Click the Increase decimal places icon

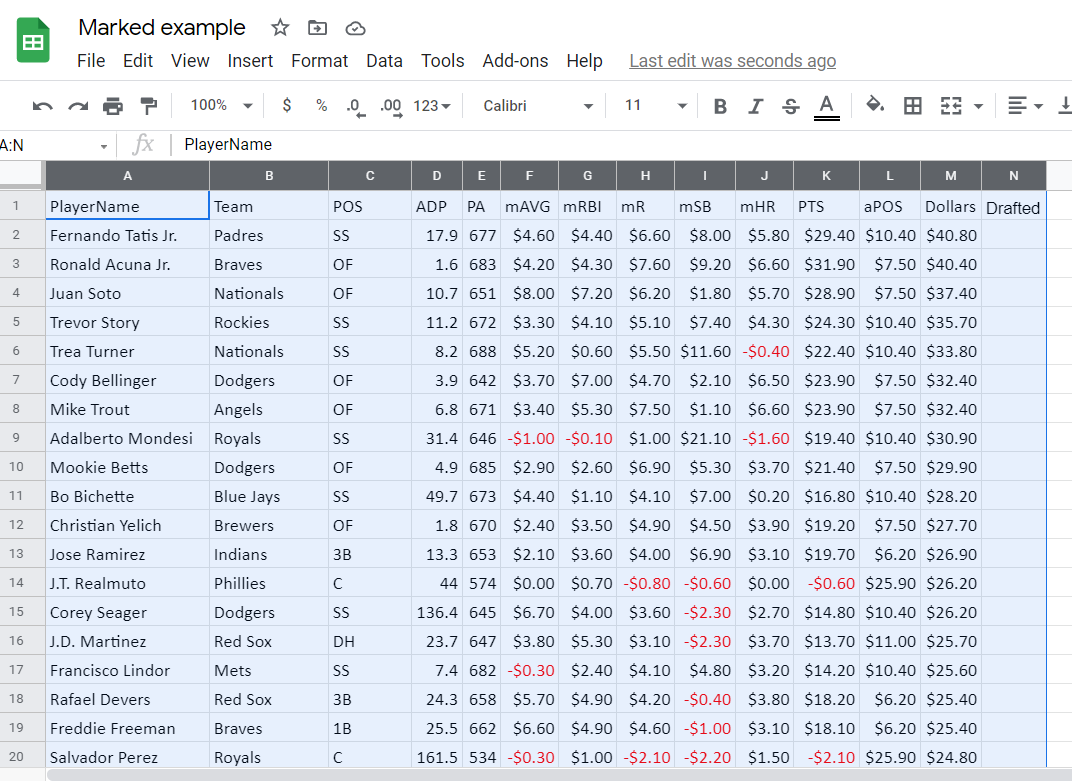[x=391, y=105]
